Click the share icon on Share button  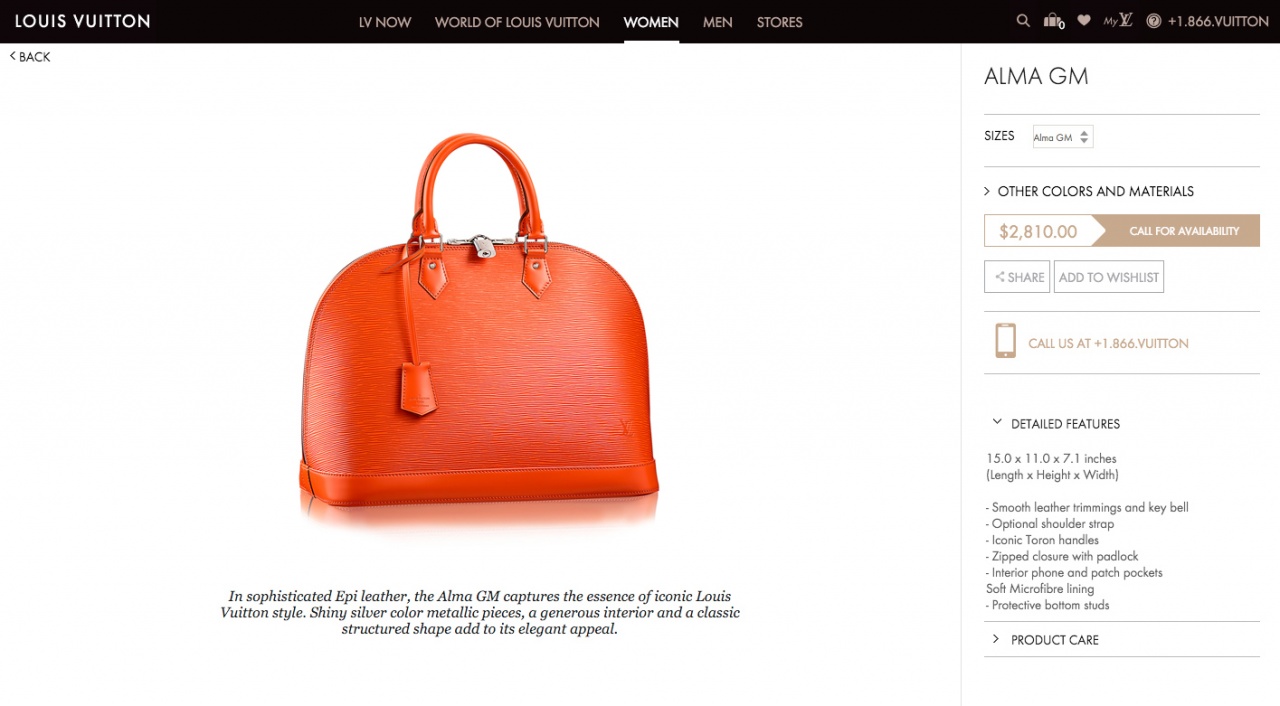tap(1000, 277)
